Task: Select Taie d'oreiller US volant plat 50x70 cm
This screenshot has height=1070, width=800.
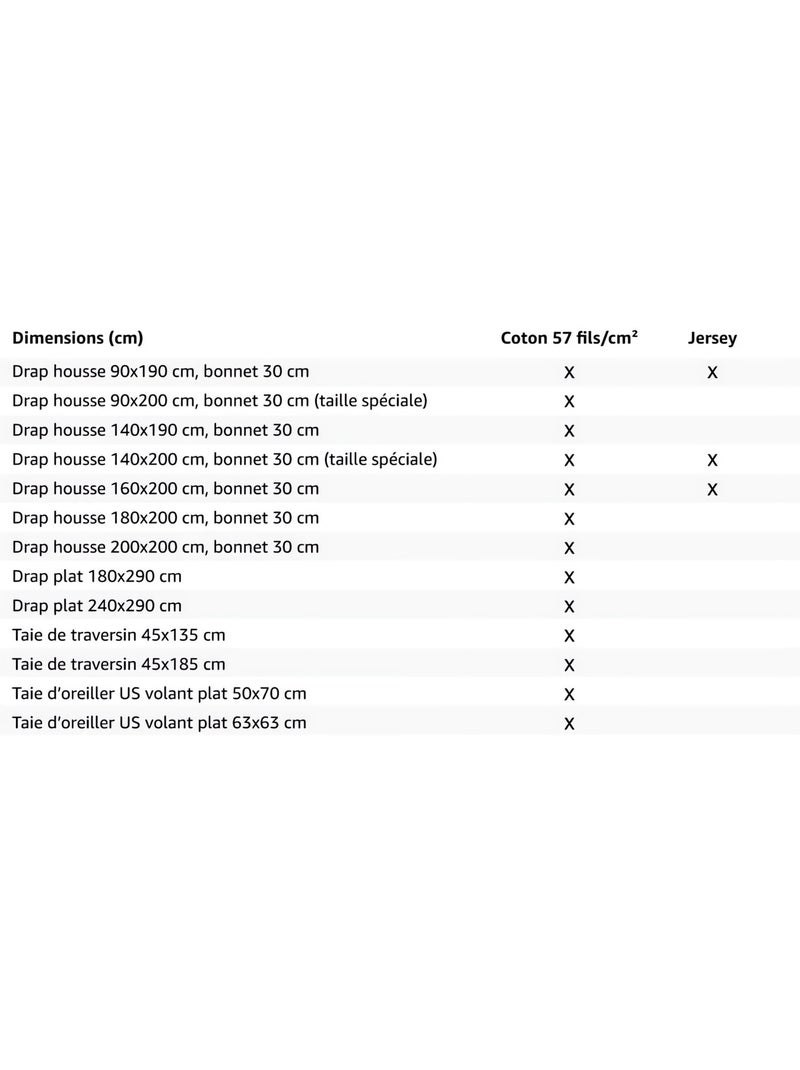Action: [x=159, y=694]
